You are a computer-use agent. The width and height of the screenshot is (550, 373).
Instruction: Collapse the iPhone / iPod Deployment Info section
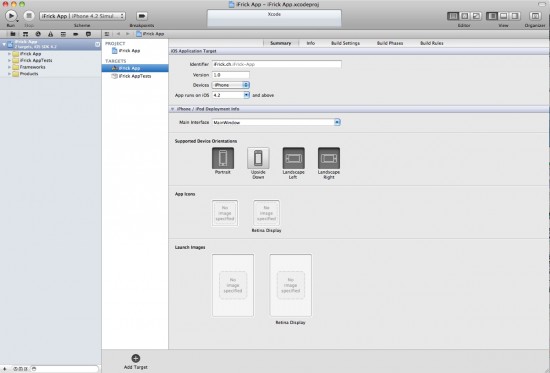(172, 109)
